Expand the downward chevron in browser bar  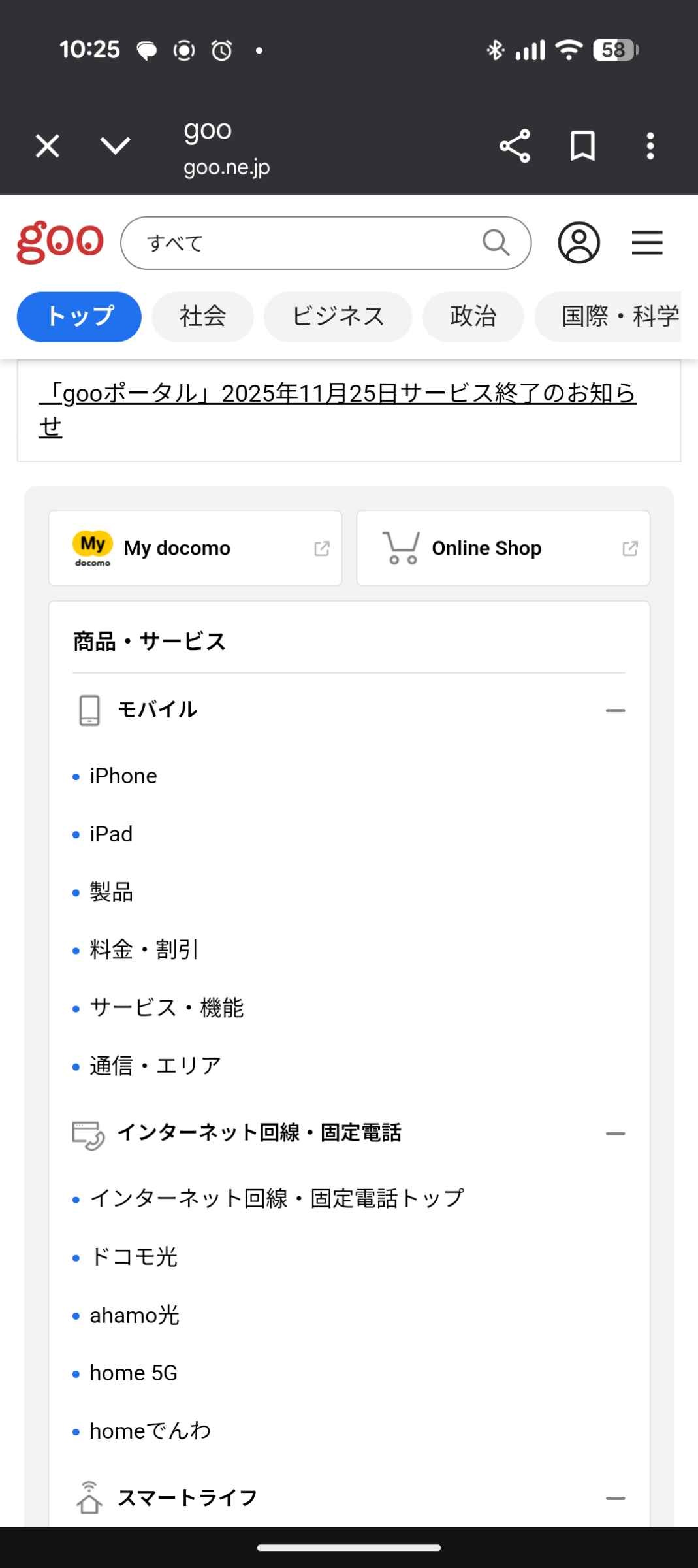coord(116,146)
